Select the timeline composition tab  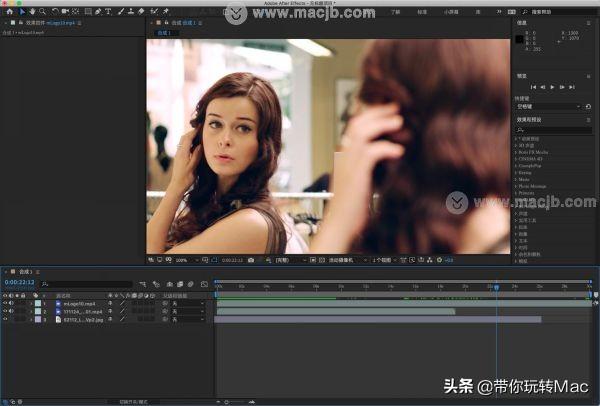point(25,272)
